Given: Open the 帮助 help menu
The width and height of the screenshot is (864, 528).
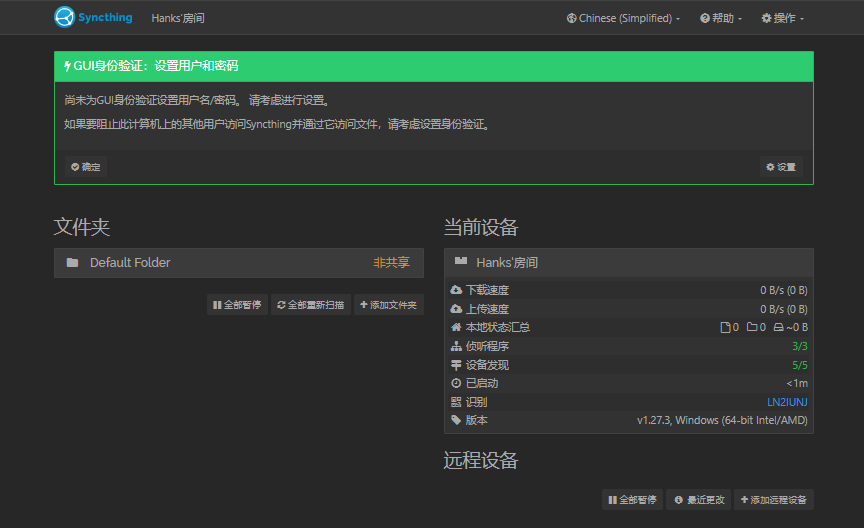Looking at the screenshot, I should coord(721,18).
